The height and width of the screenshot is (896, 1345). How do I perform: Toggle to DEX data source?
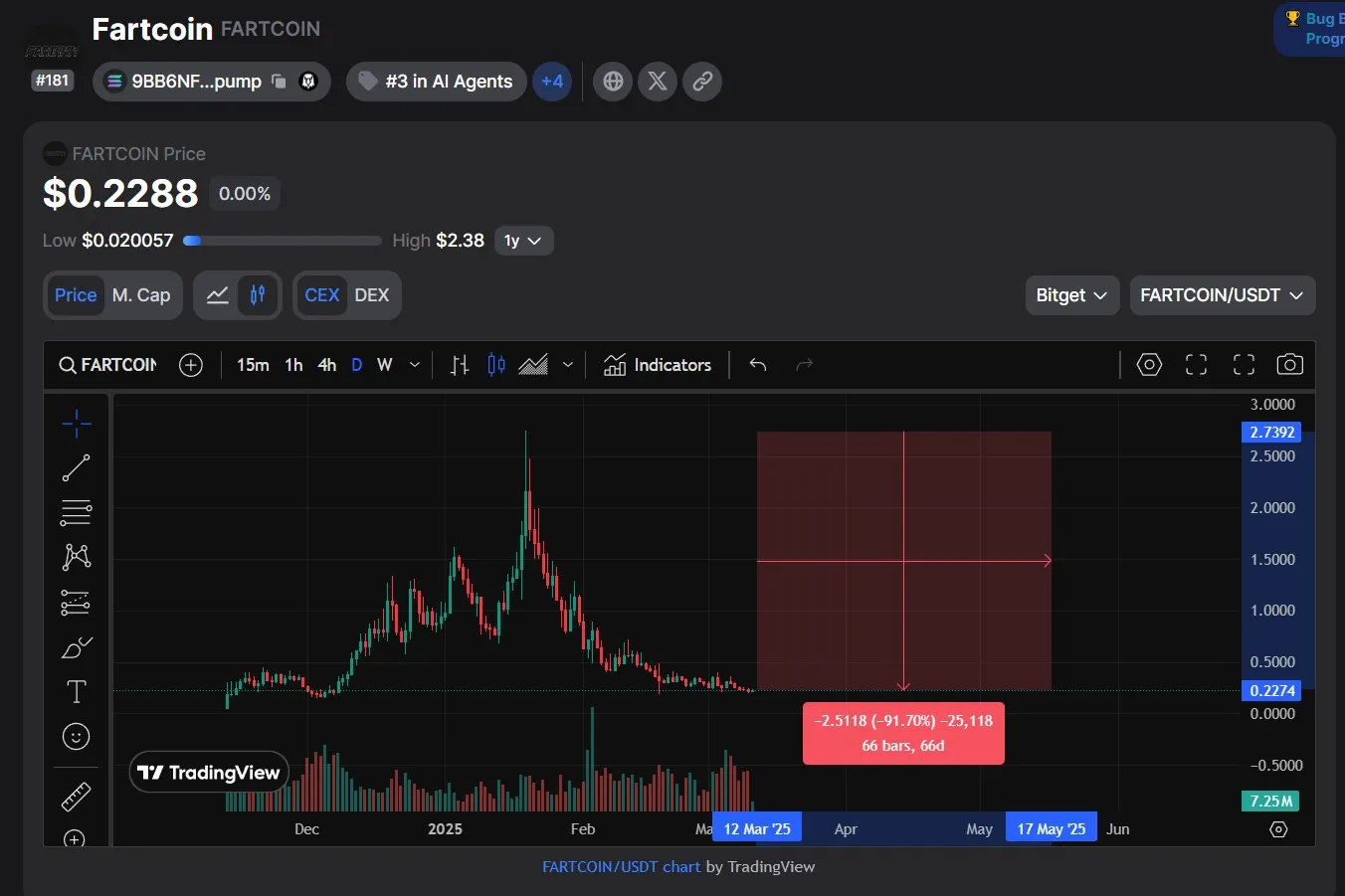click(x=371, y=295)
